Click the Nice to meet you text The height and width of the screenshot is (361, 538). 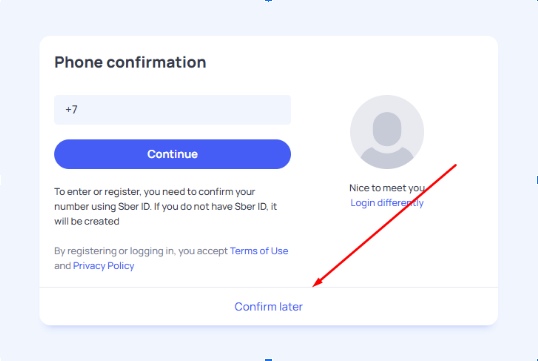point(387,188)
